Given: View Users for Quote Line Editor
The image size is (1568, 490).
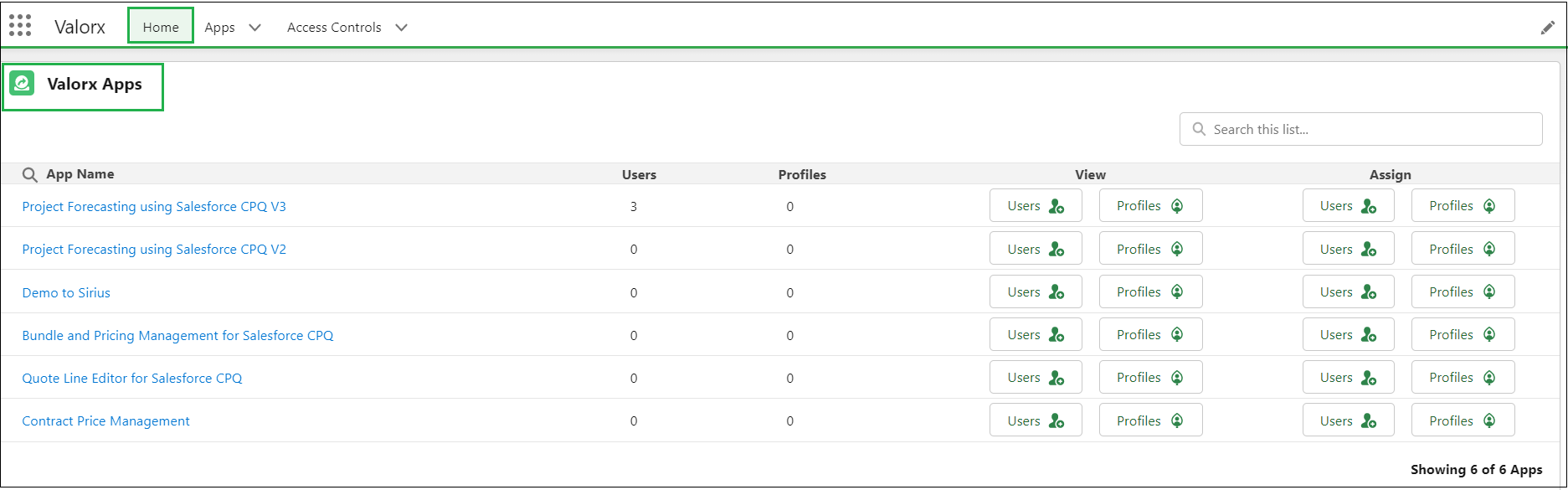Looking at the screenshot, I should [x=1036, y=377].
